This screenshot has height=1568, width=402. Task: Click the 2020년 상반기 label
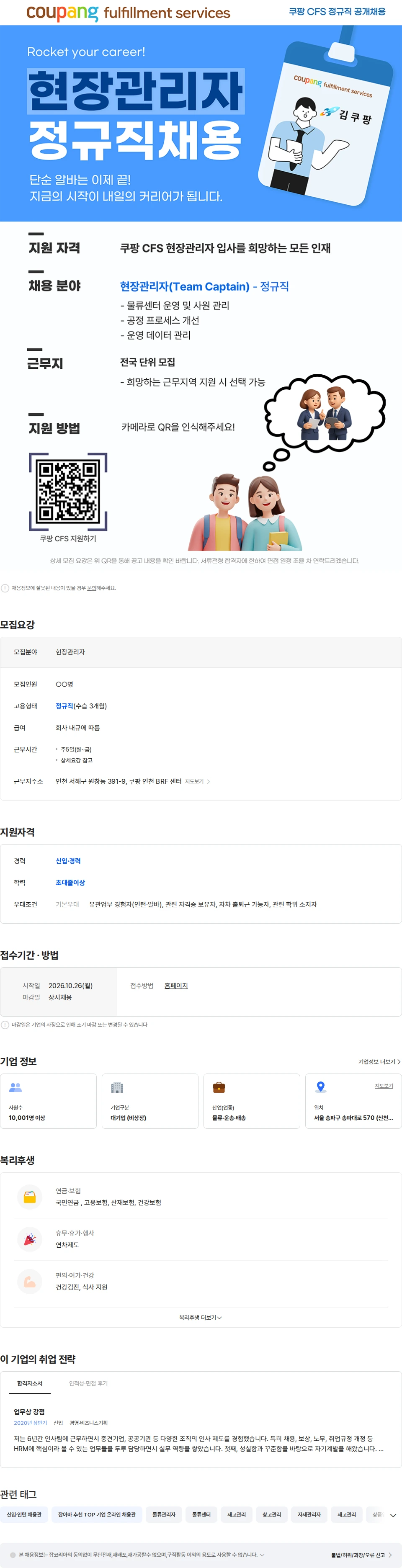[31, 1423]
